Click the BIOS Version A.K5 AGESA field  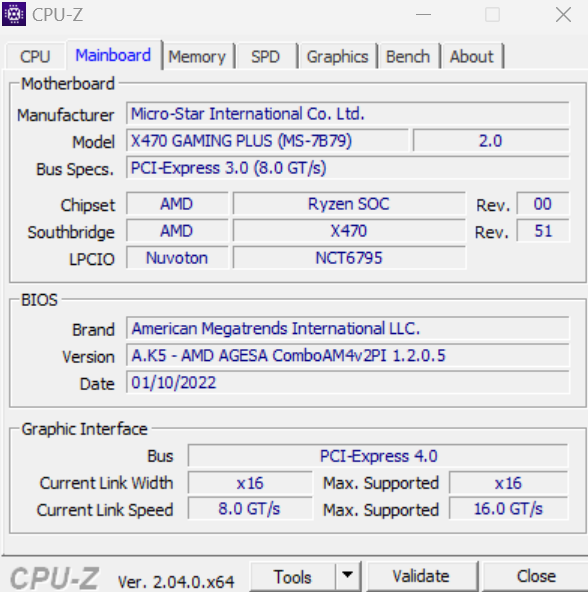click(347, 356)
